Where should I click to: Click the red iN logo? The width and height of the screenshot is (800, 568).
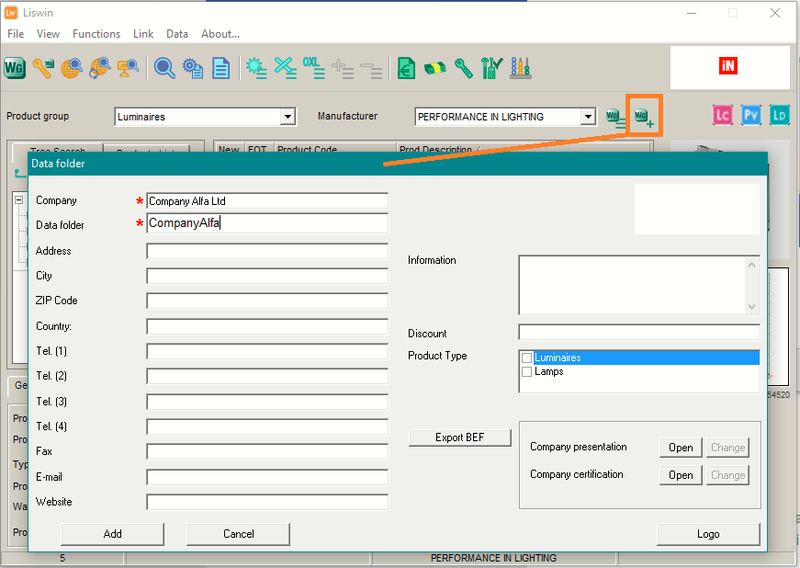(x=728, y=66)
